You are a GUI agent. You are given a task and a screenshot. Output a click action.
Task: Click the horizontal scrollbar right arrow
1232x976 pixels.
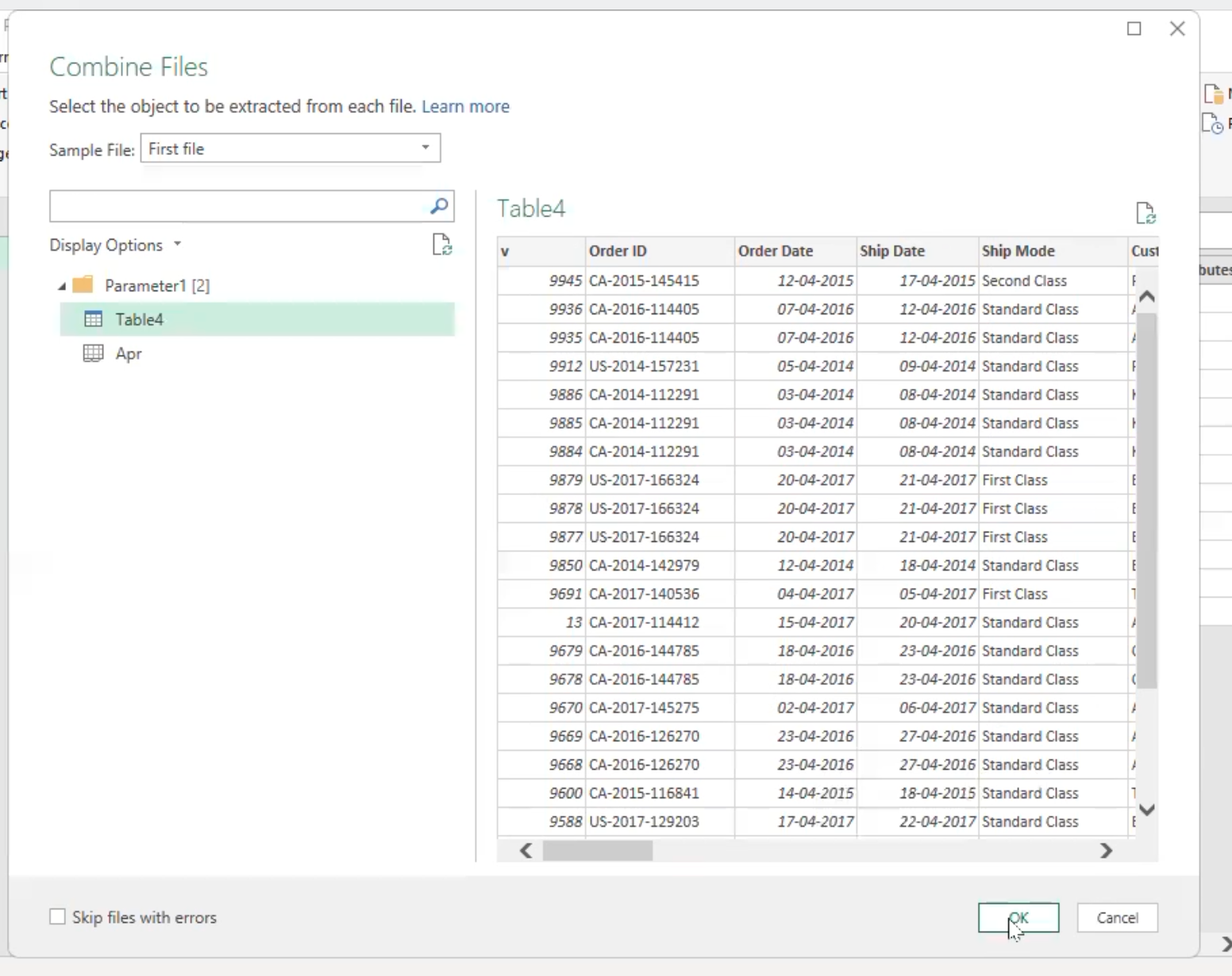[x=1107, y=851]
